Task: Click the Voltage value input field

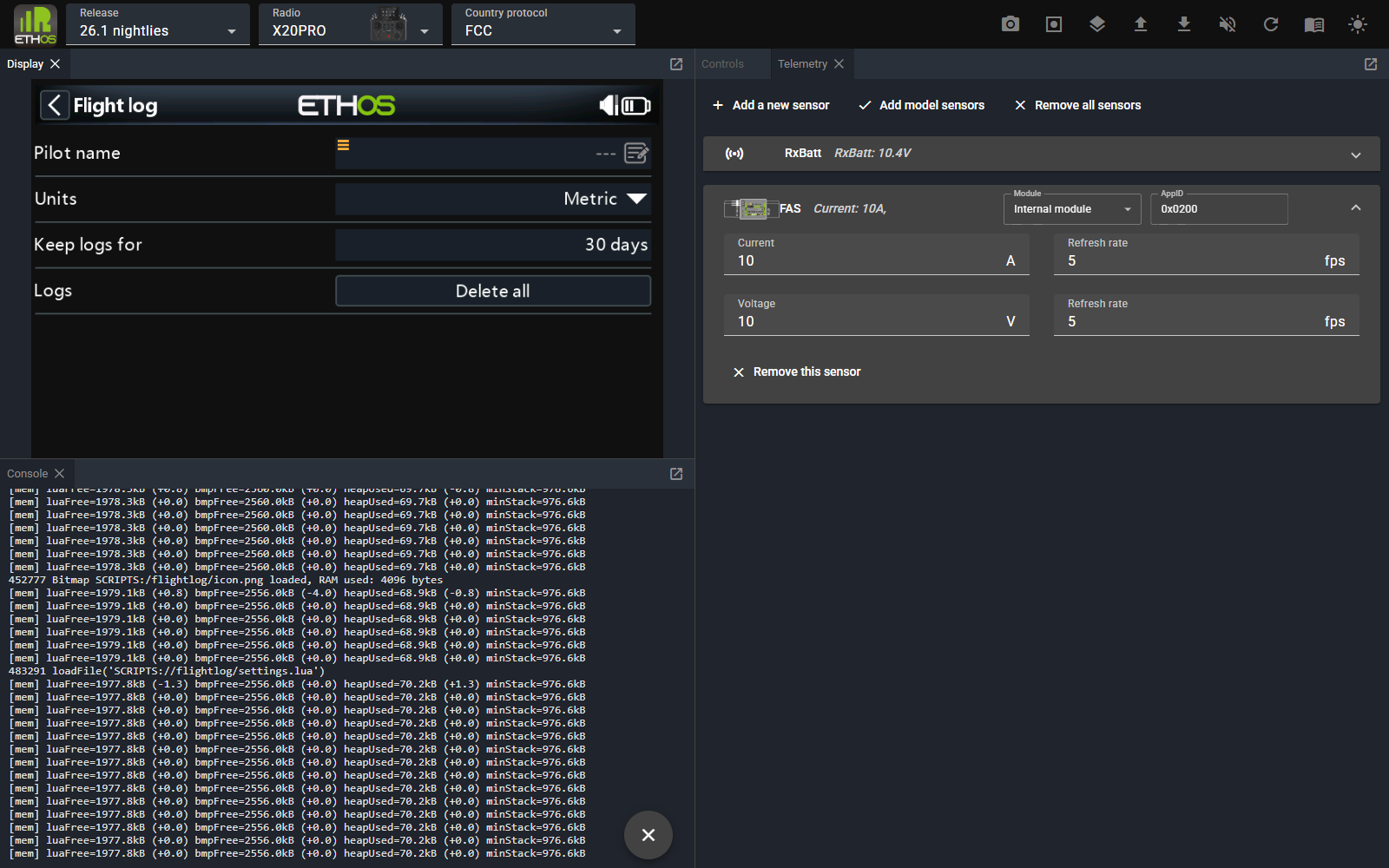Action: point(877,315)
